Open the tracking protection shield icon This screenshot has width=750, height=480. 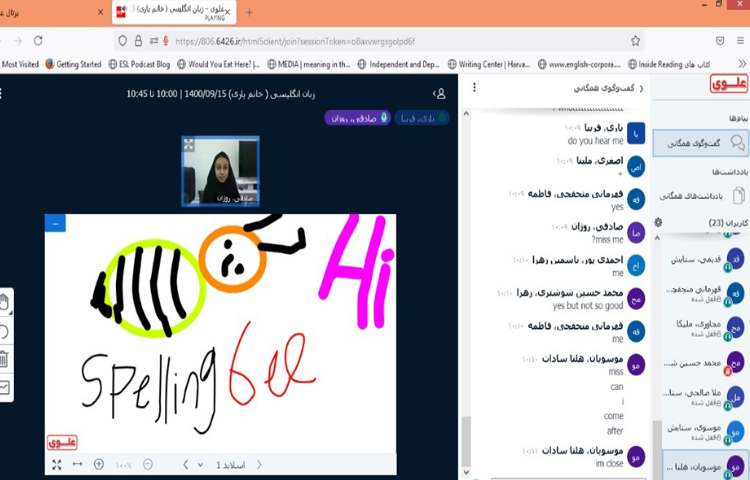pyautogui.click(x=122, y=41)
